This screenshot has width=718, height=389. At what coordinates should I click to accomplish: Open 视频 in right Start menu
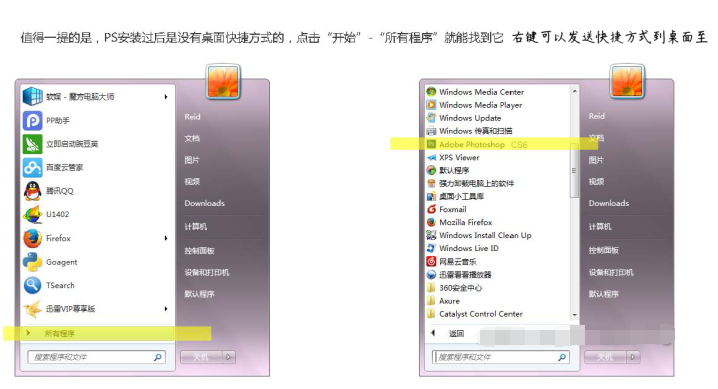pyautogui.click(x=596, y=182)
